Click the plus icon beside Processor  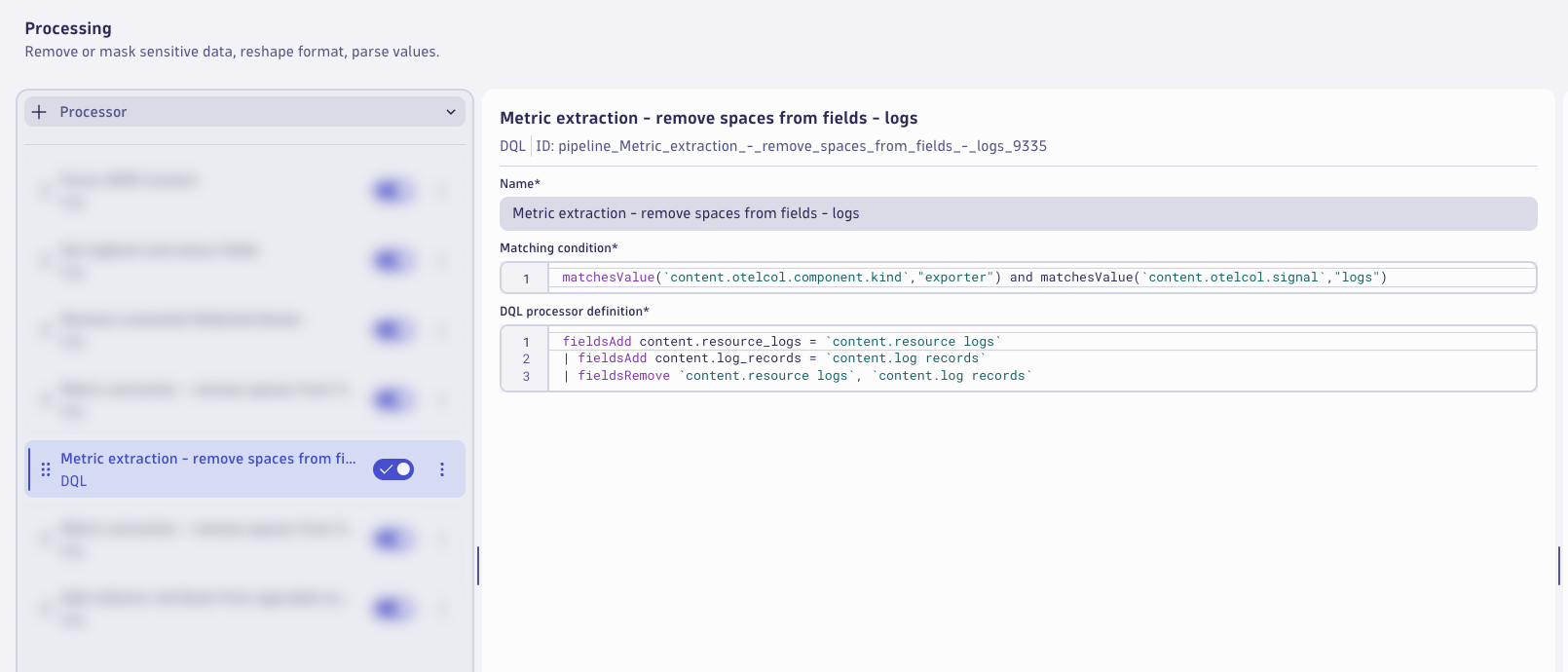click(x=39, y=112)
